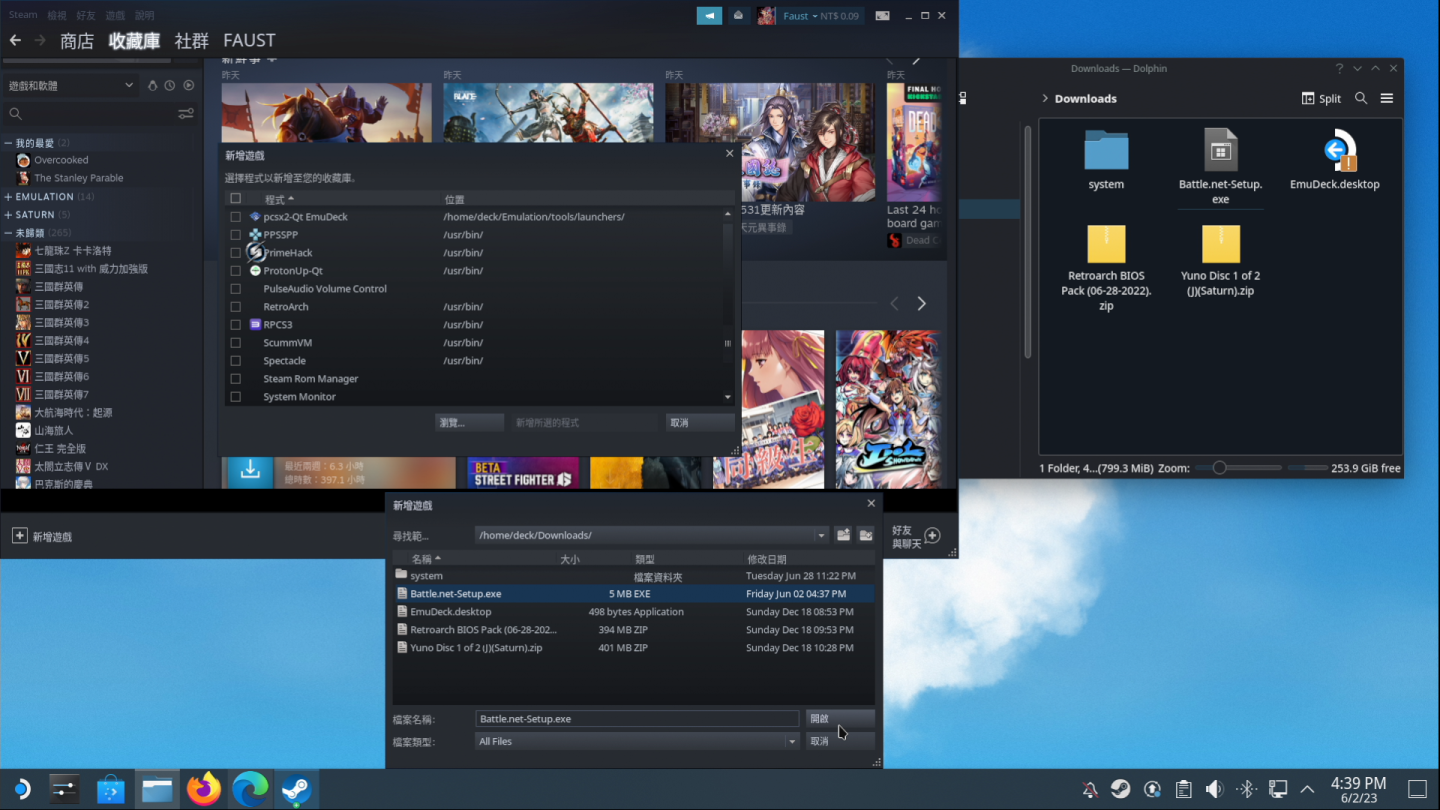This screenshot has width=1440, height=810.
Task: Create new folder in file dialog
Action: pyautogui.click(x=866, y=535)
